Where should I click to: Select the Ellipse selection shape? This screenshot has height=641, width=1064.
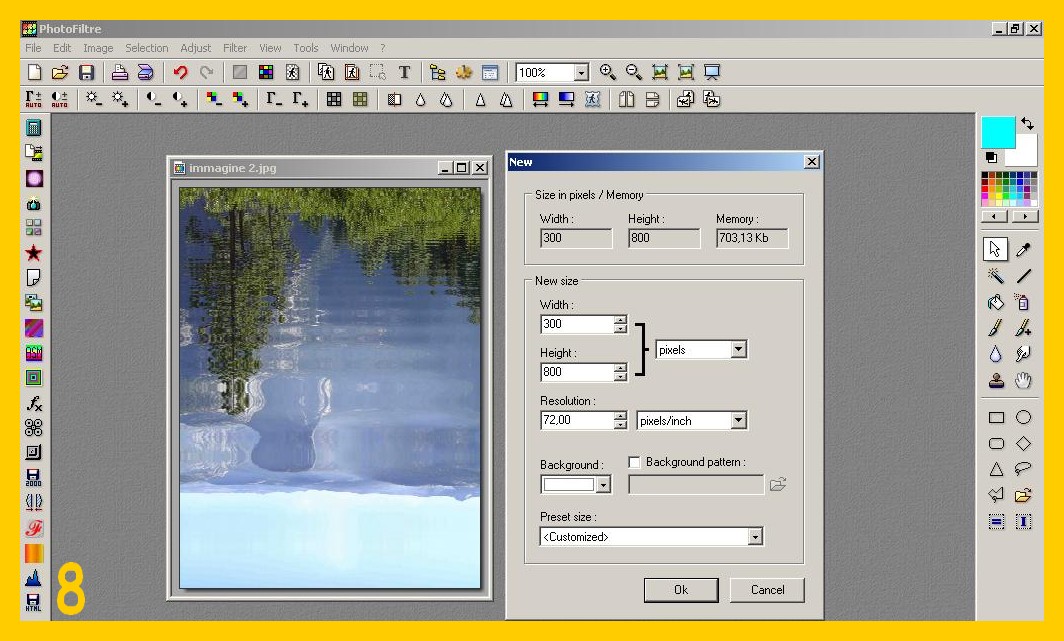point(1023,417)
